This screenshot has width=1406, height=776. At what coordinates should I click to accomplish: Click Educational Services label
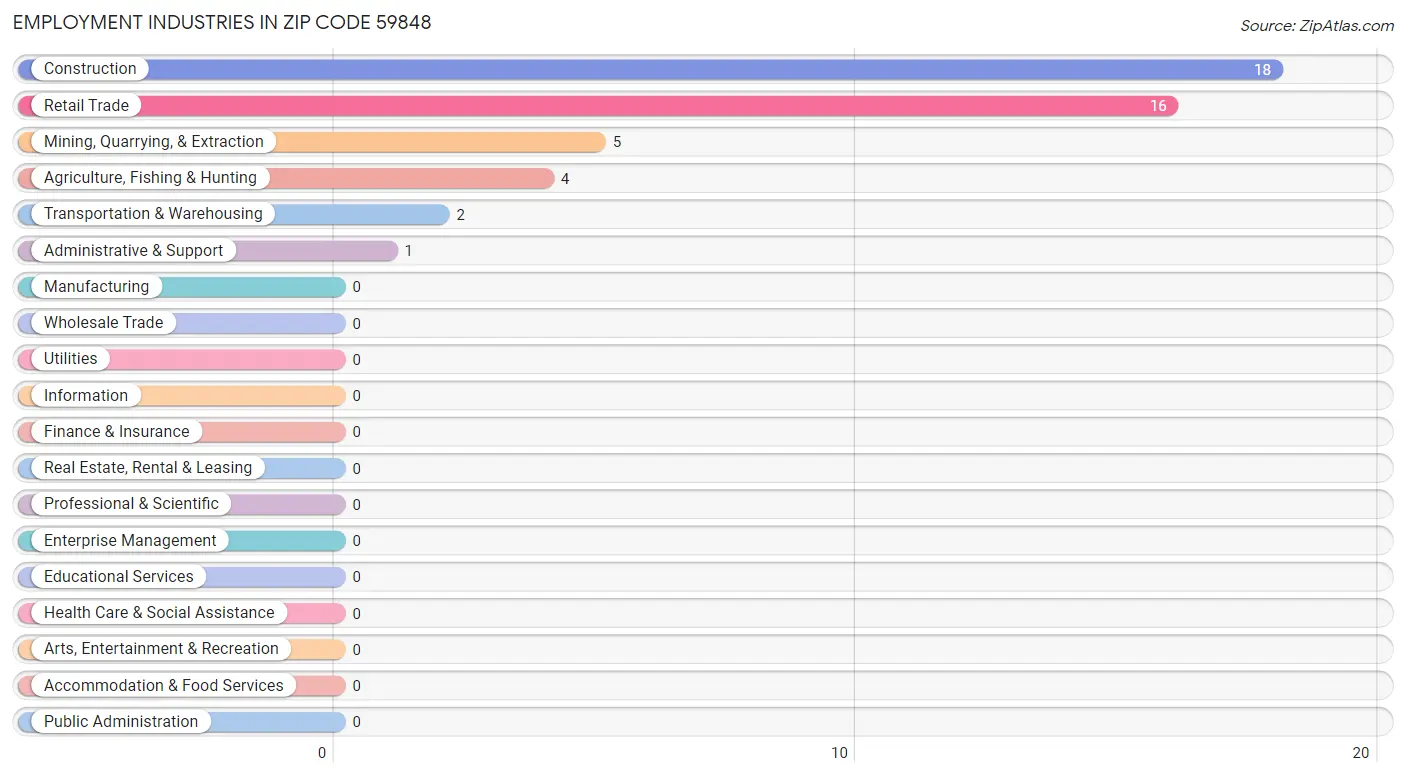(x=119, y=577)
